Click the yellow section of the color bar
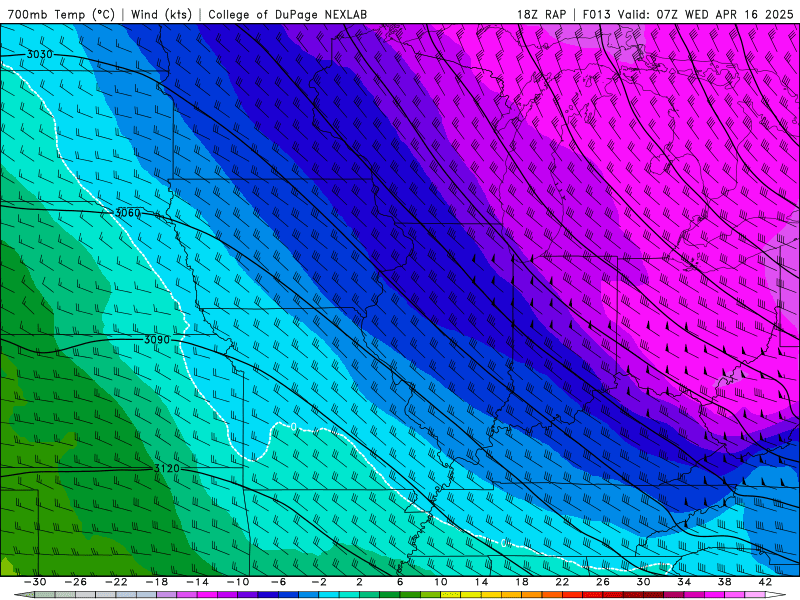 pyautogui.click(x=471, y=595)
